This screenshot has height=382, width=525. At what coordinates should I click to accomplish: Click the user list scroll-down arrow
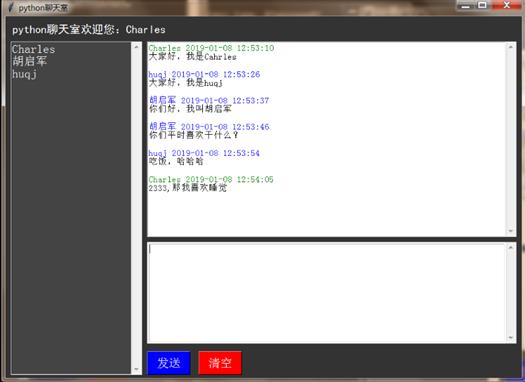click(136, 370)
